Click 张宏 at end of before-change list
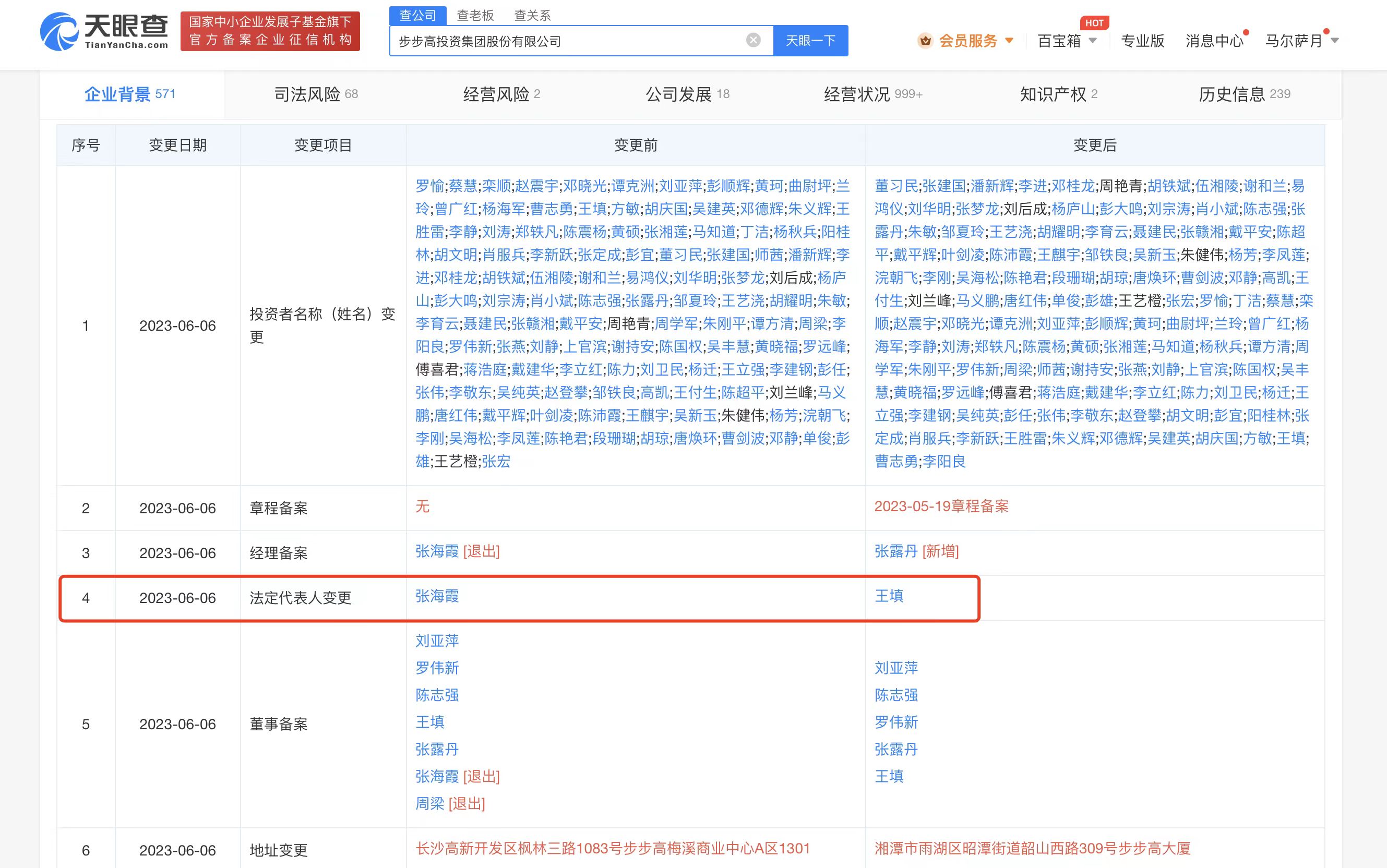Viewport: 1387px width, 868px height. [497, 462]
